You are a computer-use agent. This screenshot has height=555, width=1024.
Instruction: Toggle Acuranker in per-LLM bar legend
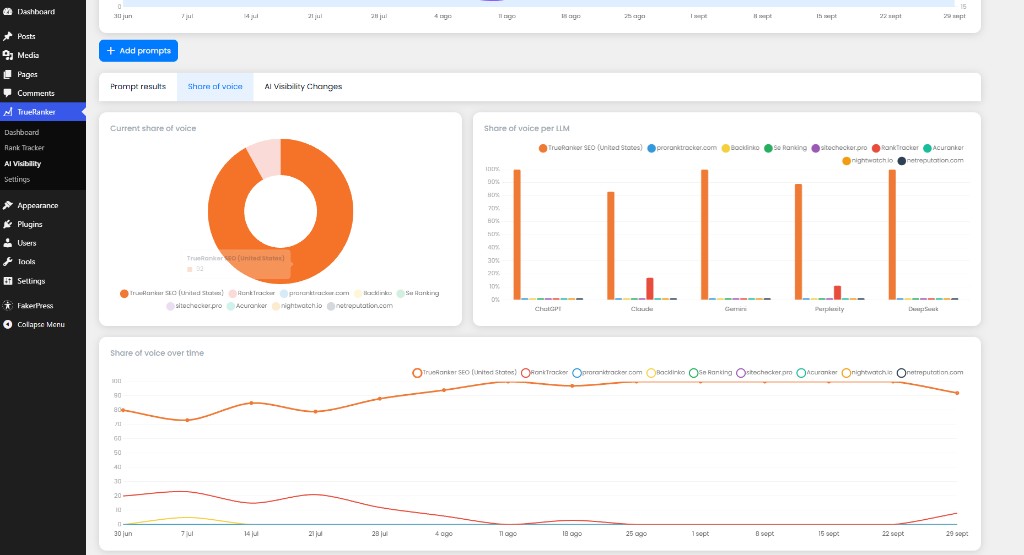click(x=944, y=148)
